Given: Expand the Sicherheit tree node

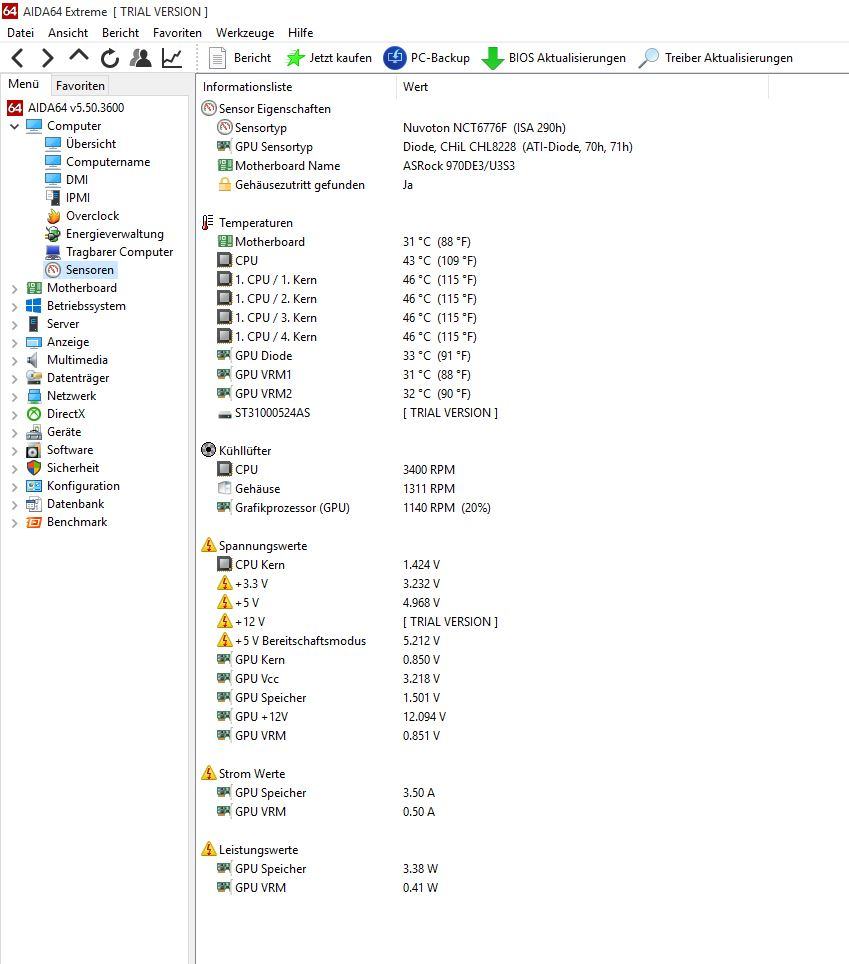Looking at the screenshot, I should [14, 468].
